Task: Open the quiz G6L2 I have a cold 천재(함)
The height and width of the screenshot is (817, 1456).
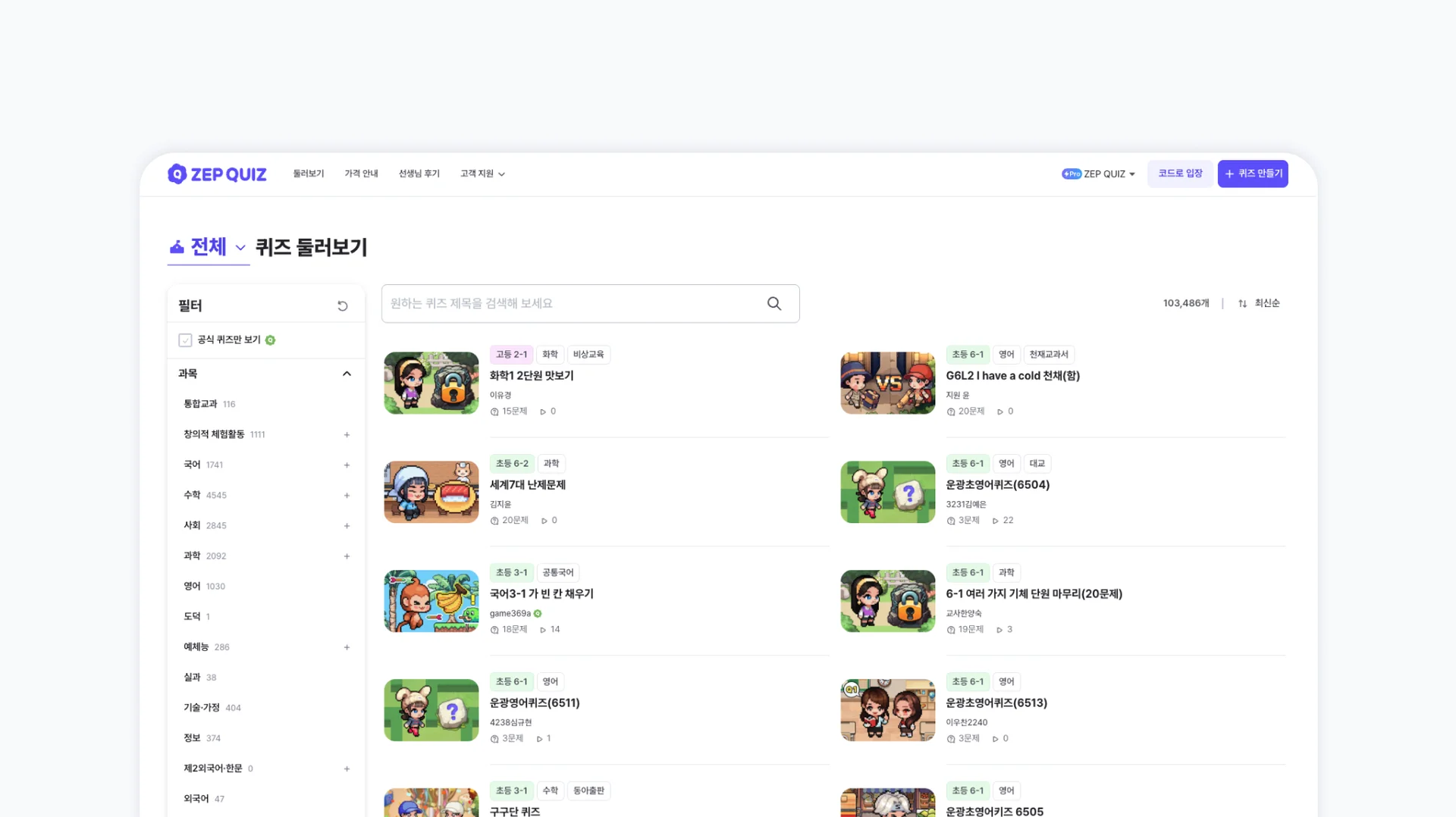Action: coord(1012,376)
